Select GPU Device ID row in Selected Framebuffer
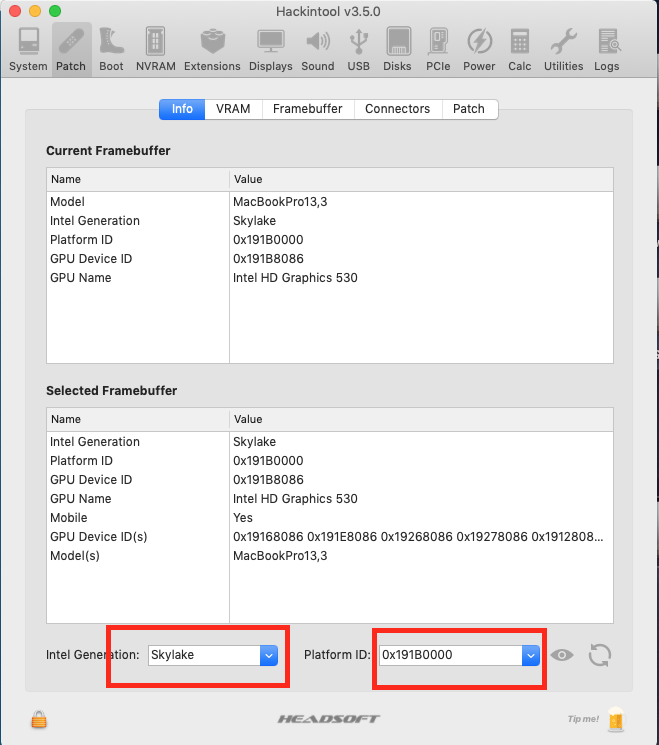Viewport: 659px width, 745px height. click(330, 480)
